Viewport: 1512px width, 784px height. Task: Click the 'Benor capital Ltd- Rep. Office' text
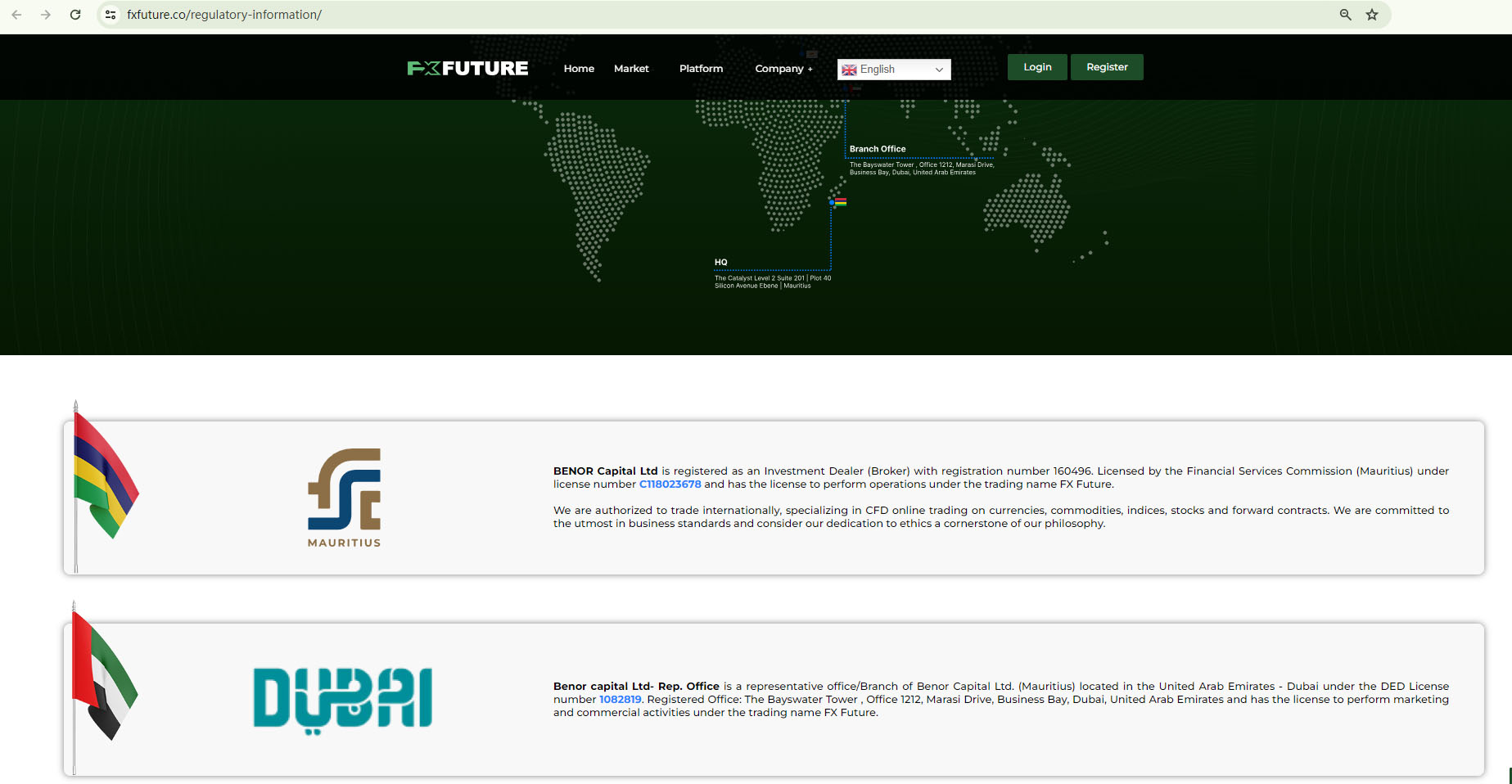(x=636, y=687)
